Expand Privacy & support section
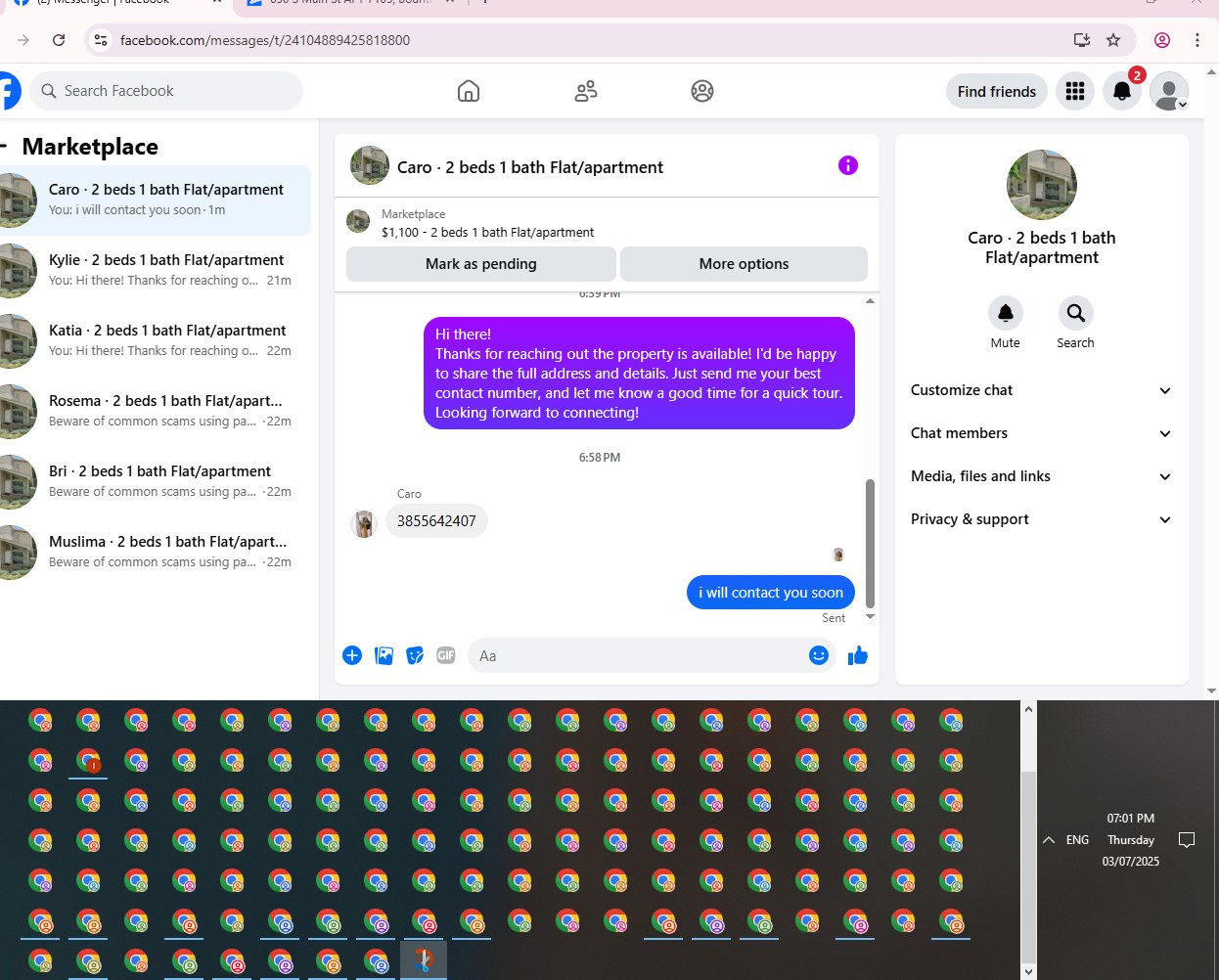Viewport: 1219px width, 980px height. pyautogui.click(x=1041, y=519)
